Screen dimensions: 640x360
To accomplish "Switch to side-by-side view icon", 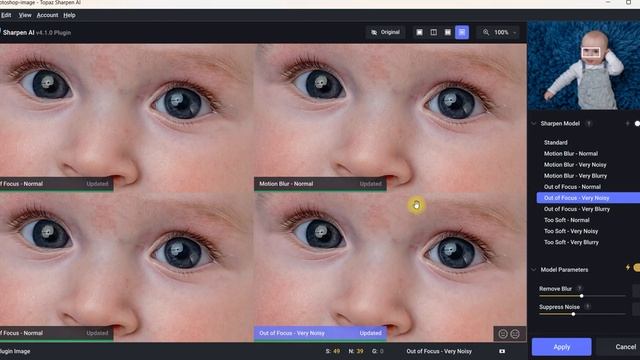I will [448, 32].
